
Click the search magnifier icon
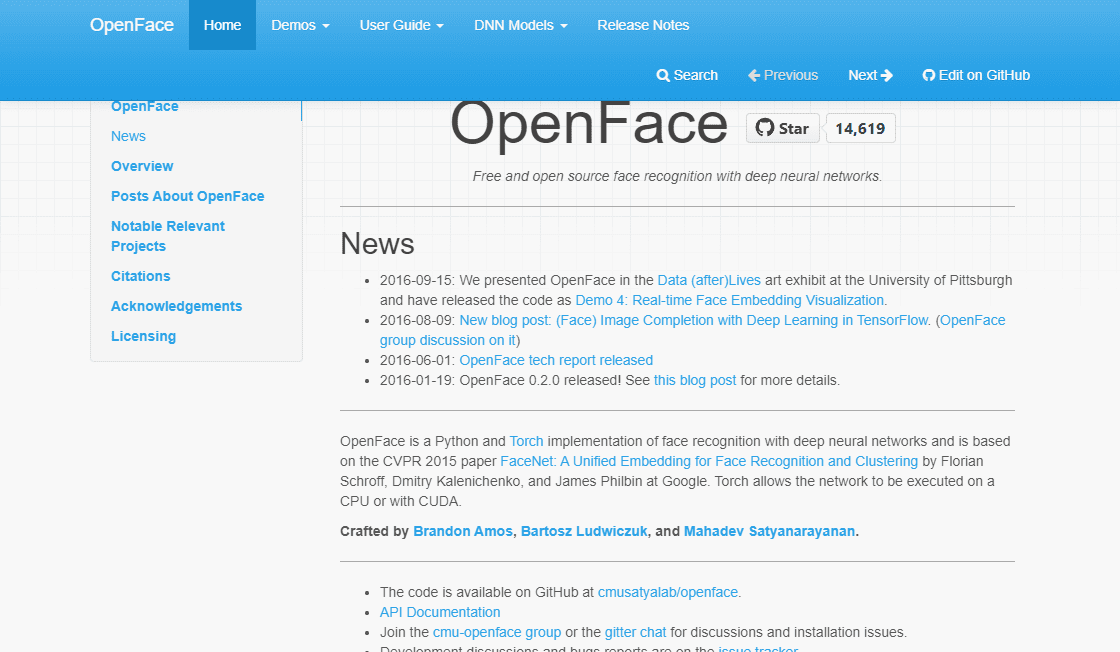[x=663, y=75]
